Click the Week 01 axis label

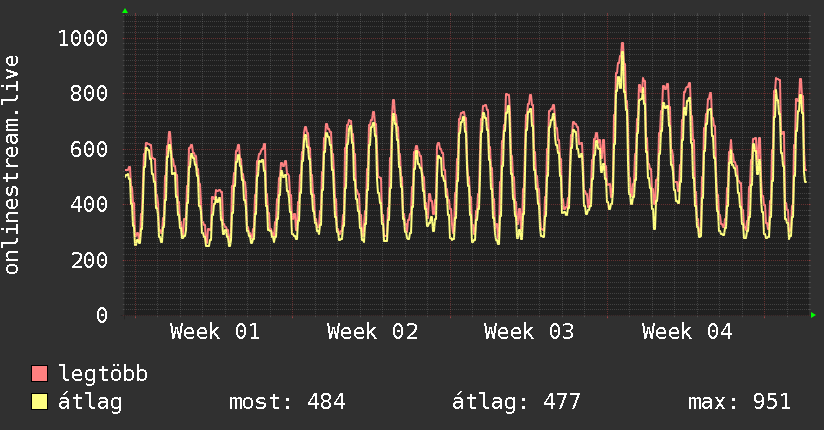[x=215, y=332]
